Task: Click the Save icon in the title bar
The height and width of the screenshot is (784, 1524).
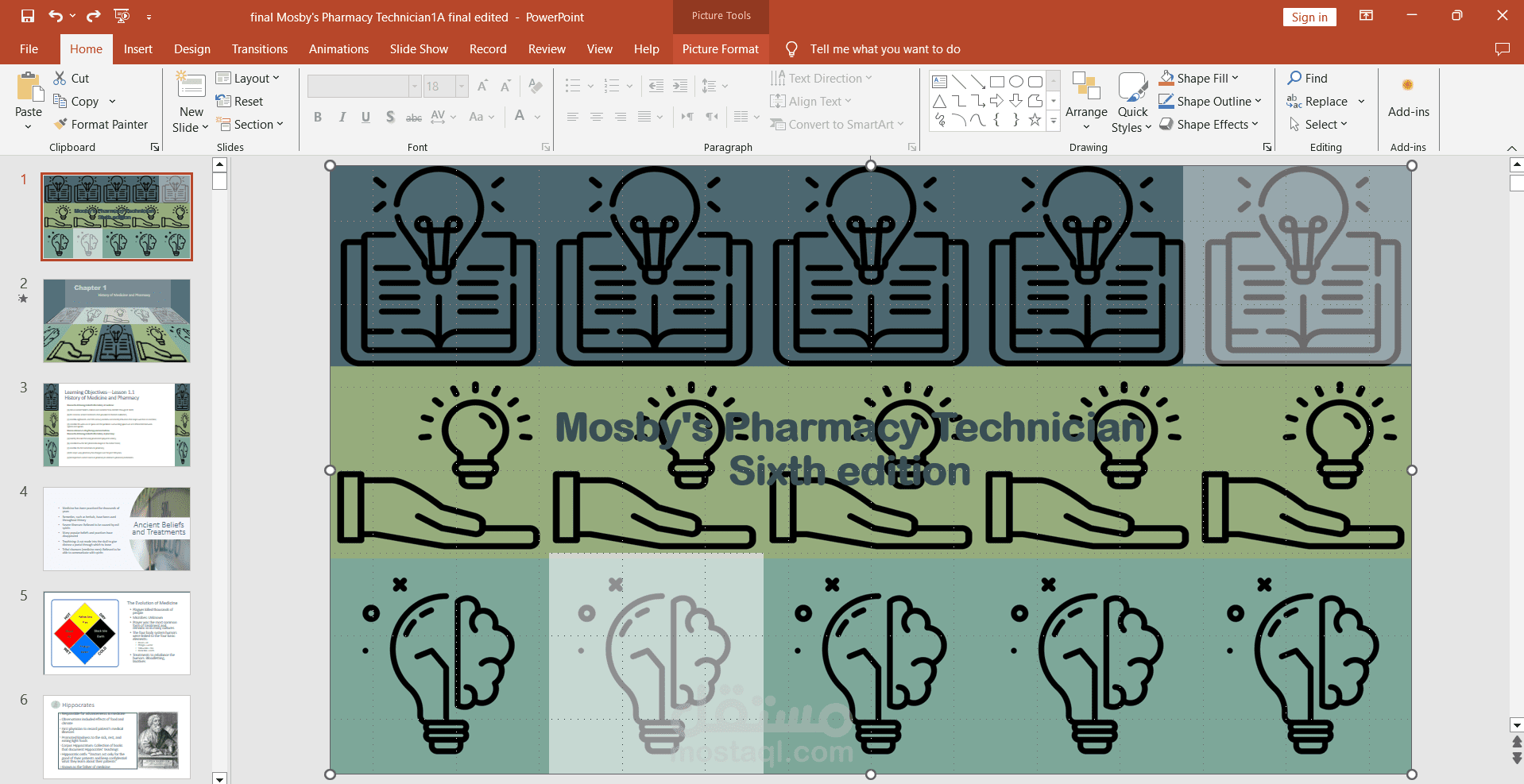Action: click(28, 16)
